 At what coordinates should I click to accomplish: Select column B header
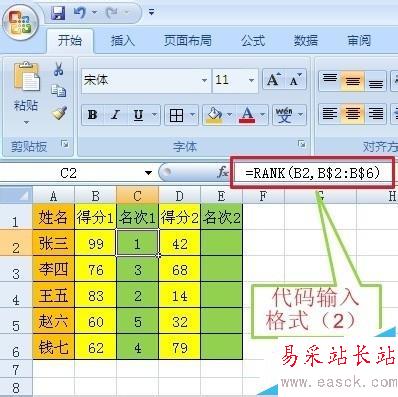[96, 196]
